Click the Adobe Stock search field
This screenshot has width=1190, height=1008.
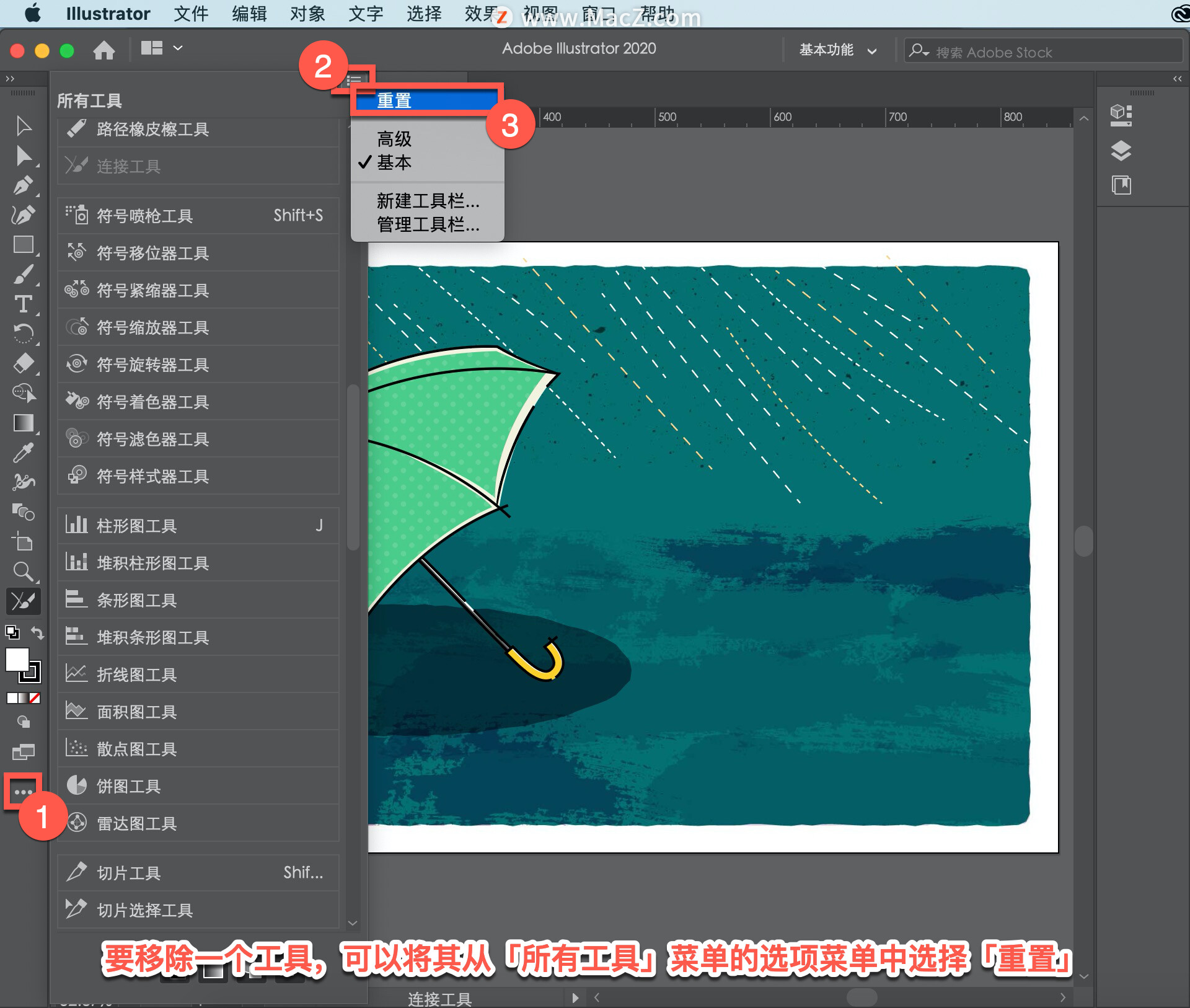[x=1042, y=51]
